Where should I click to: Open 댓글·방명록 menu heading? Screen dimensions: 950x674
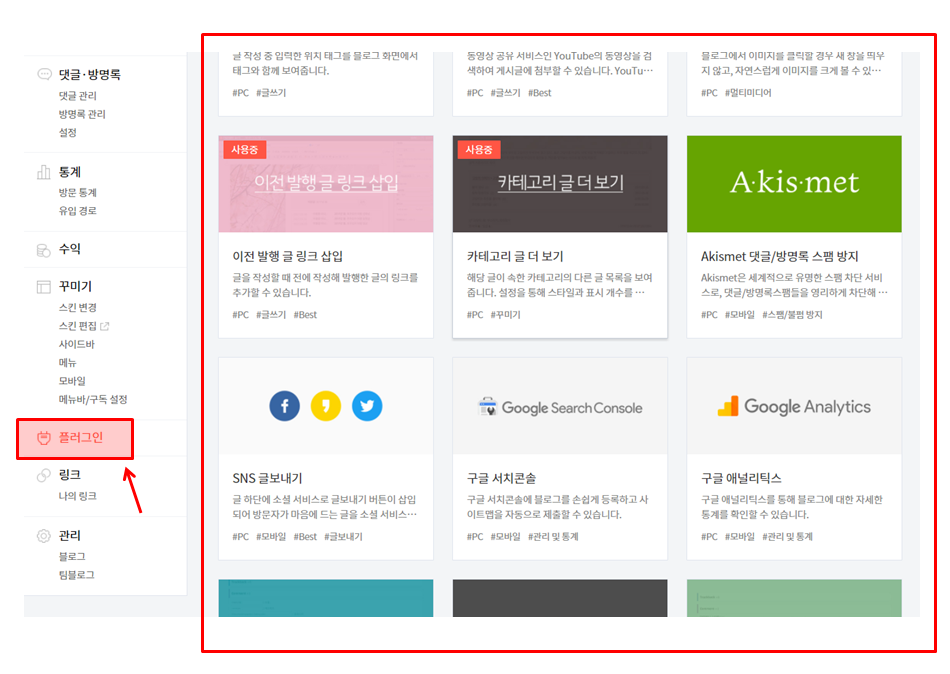[90, 75]
